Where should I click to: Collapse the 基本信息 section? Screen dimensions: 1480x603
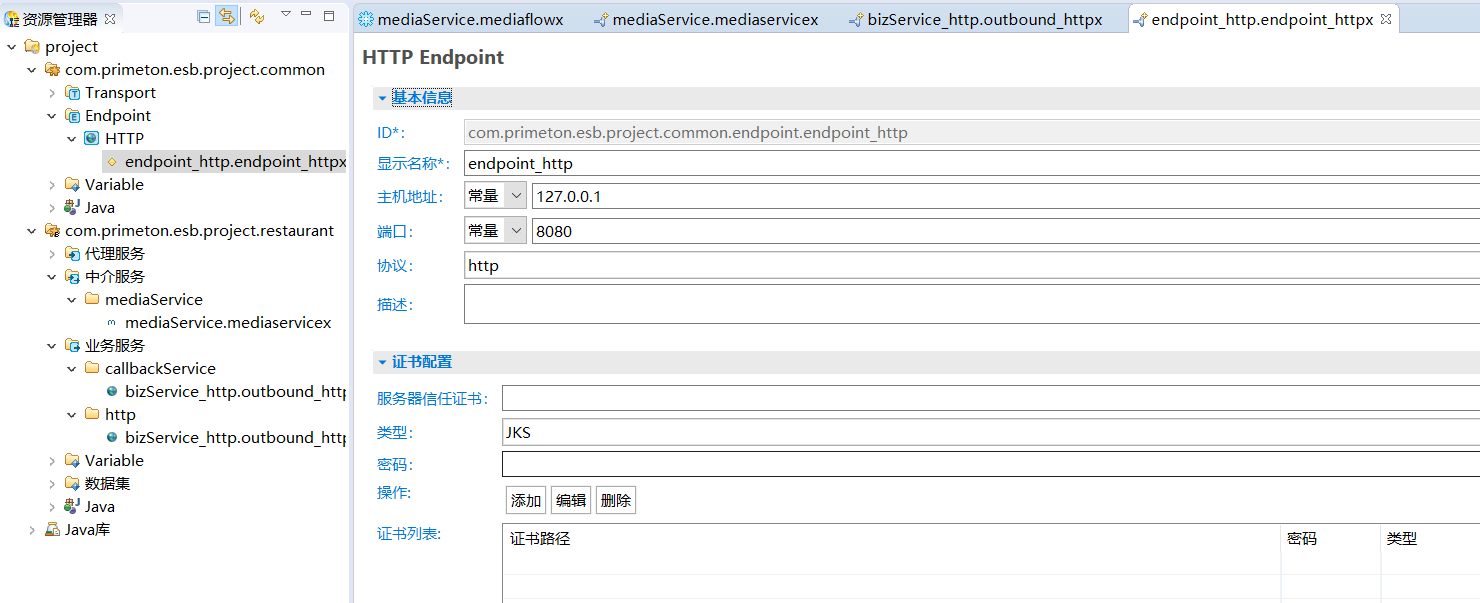382,98
